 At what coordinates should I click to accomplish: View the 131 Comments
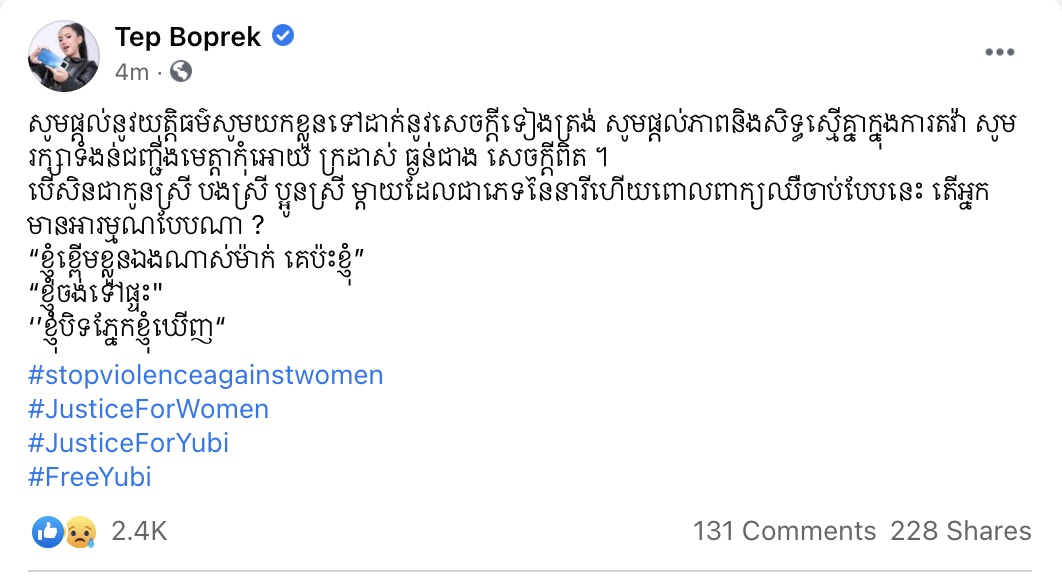tap(784, 532)
